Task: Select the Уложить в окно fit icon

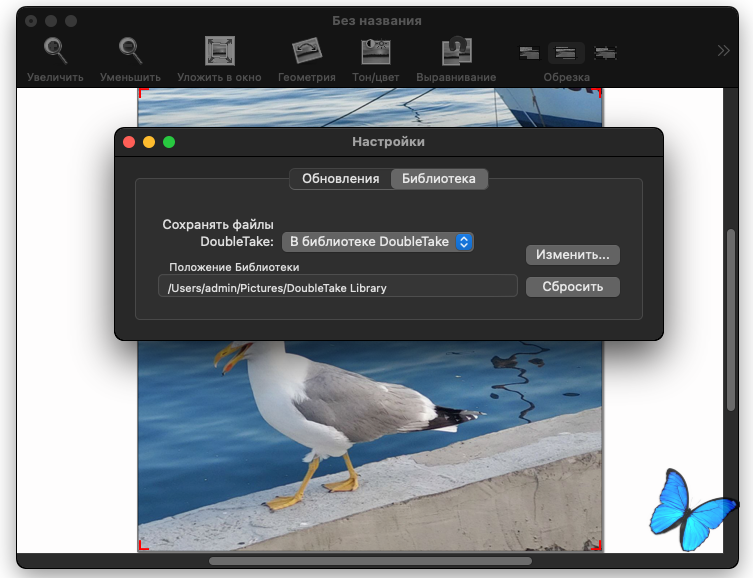Action: point(219,51)
